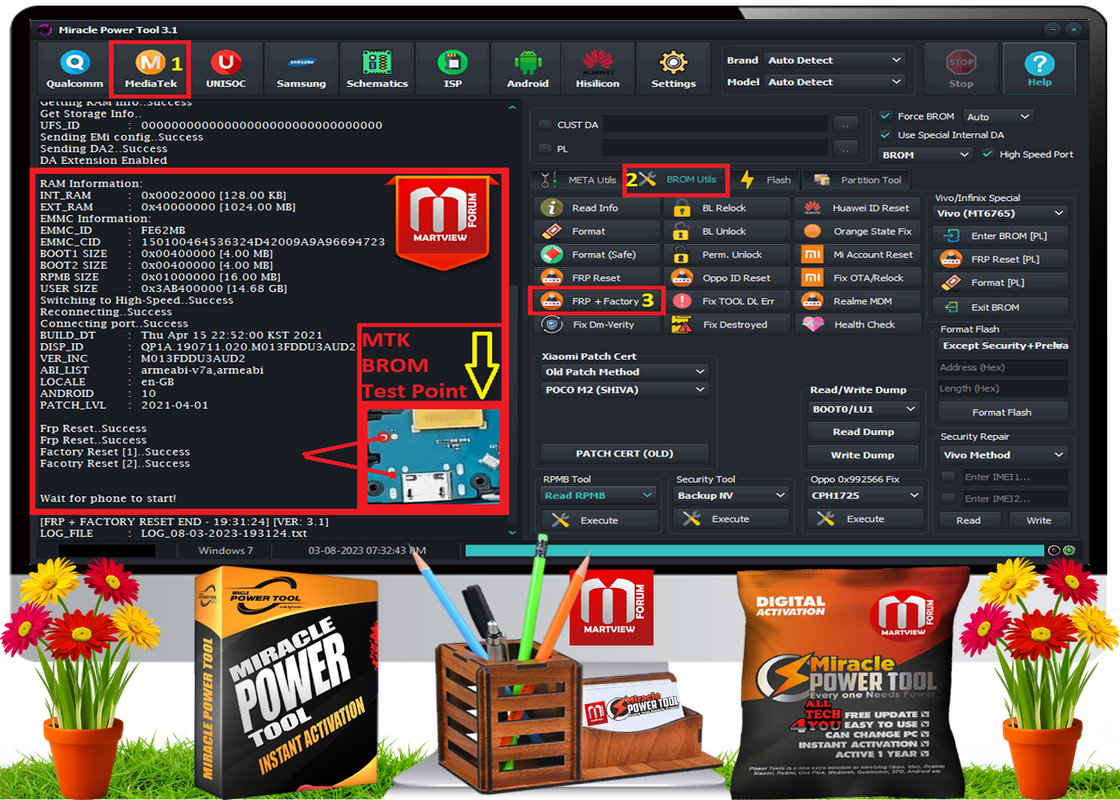Click BL Relock
This screenshot has width=1120, height=800.
tap(727, 208)
